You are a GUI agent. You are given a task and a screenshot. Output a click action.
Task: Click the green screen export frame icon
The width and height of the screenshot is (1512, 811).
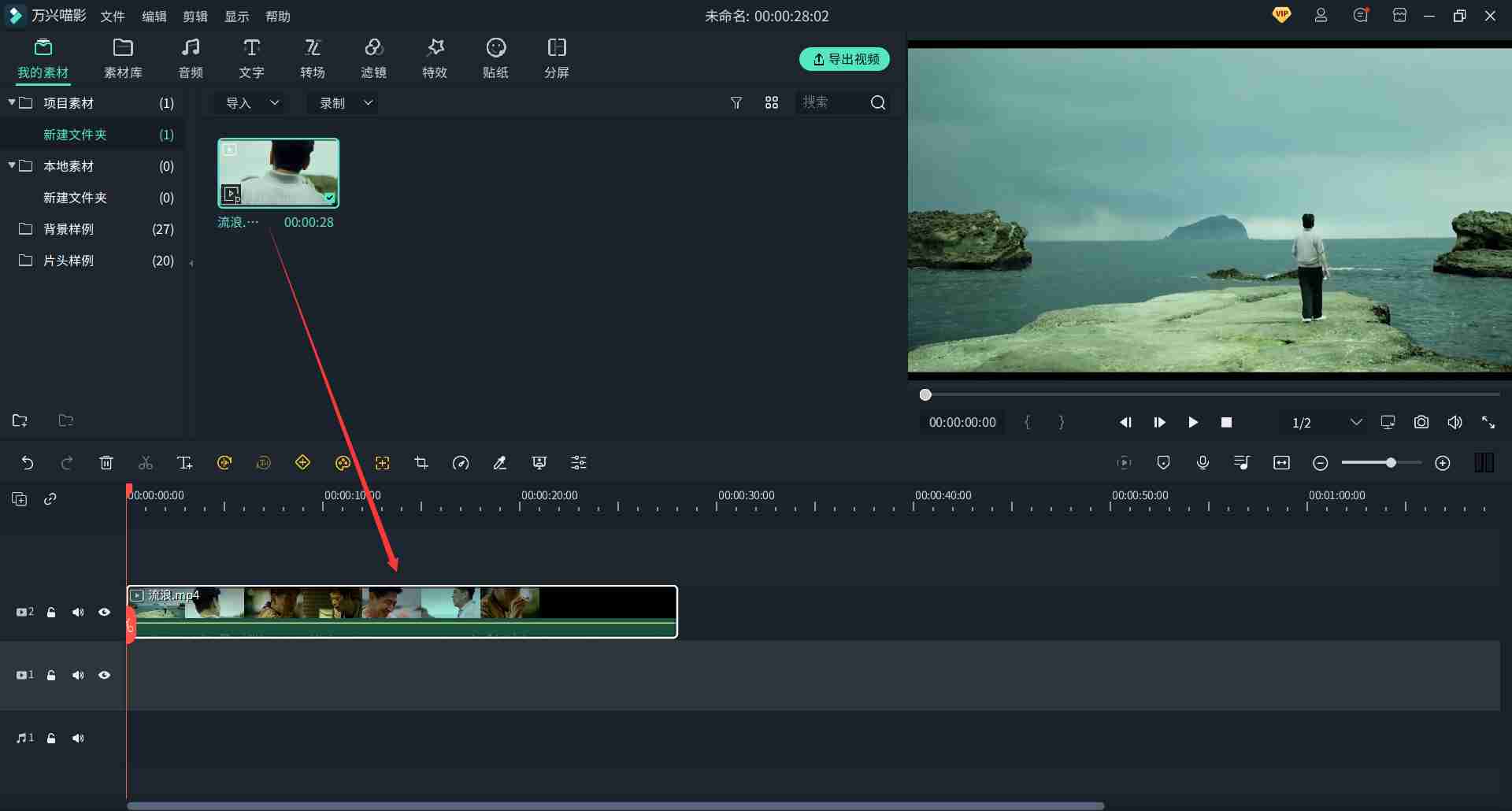pyautogui.click(x=539, y=463)
